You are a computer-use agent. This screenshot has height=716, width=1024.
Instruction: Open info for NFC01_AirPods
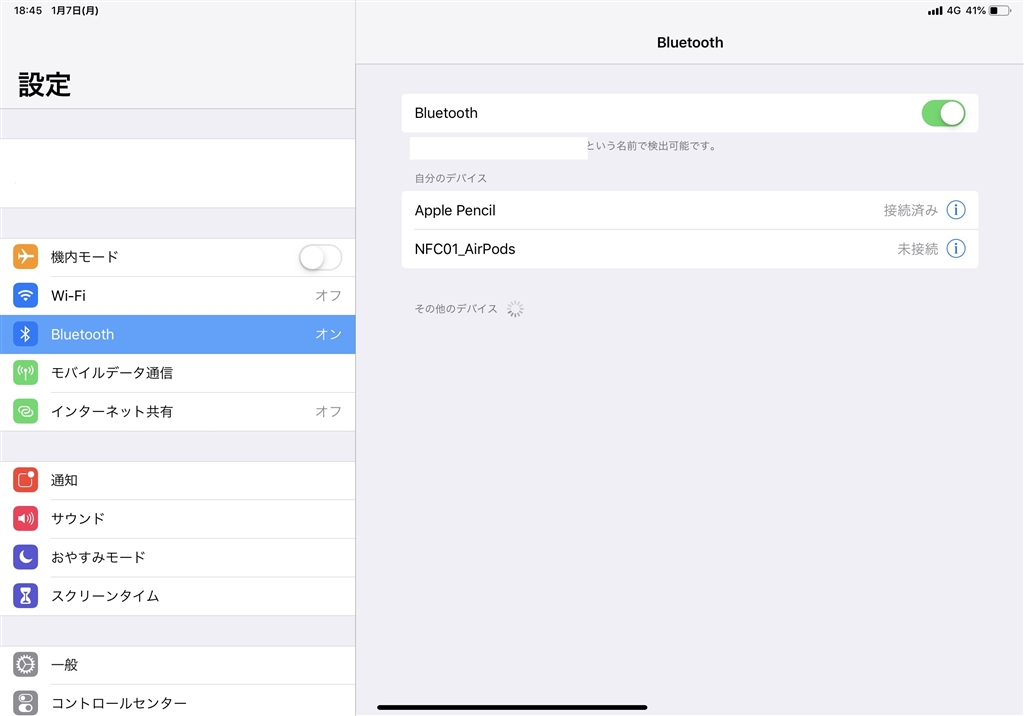(x=955, y=248)
